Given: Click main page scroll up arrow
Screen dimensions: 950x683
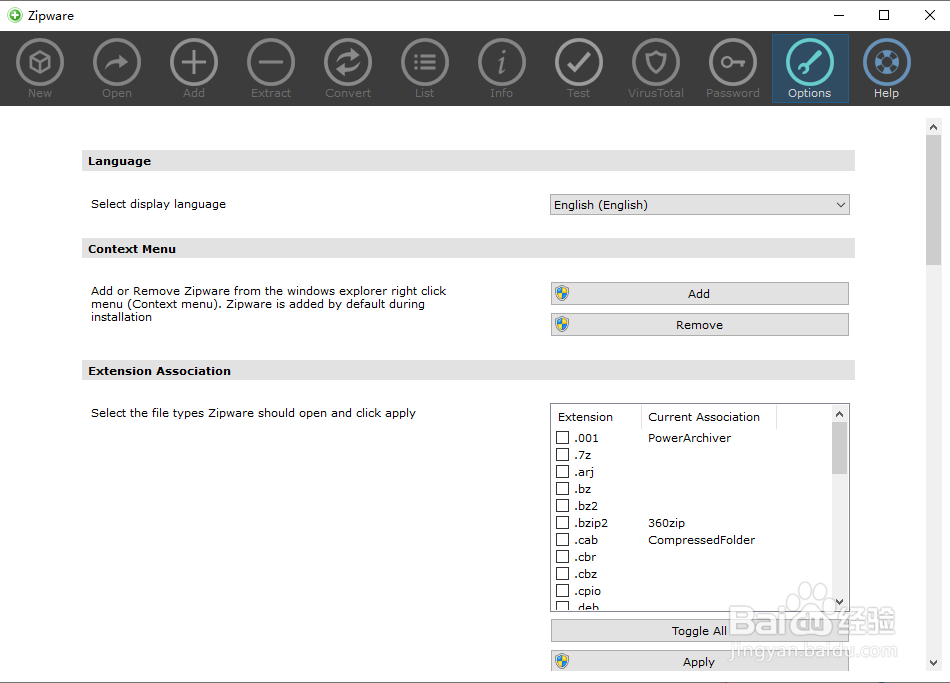Looking at the screenshot, I should coord(933,127).
